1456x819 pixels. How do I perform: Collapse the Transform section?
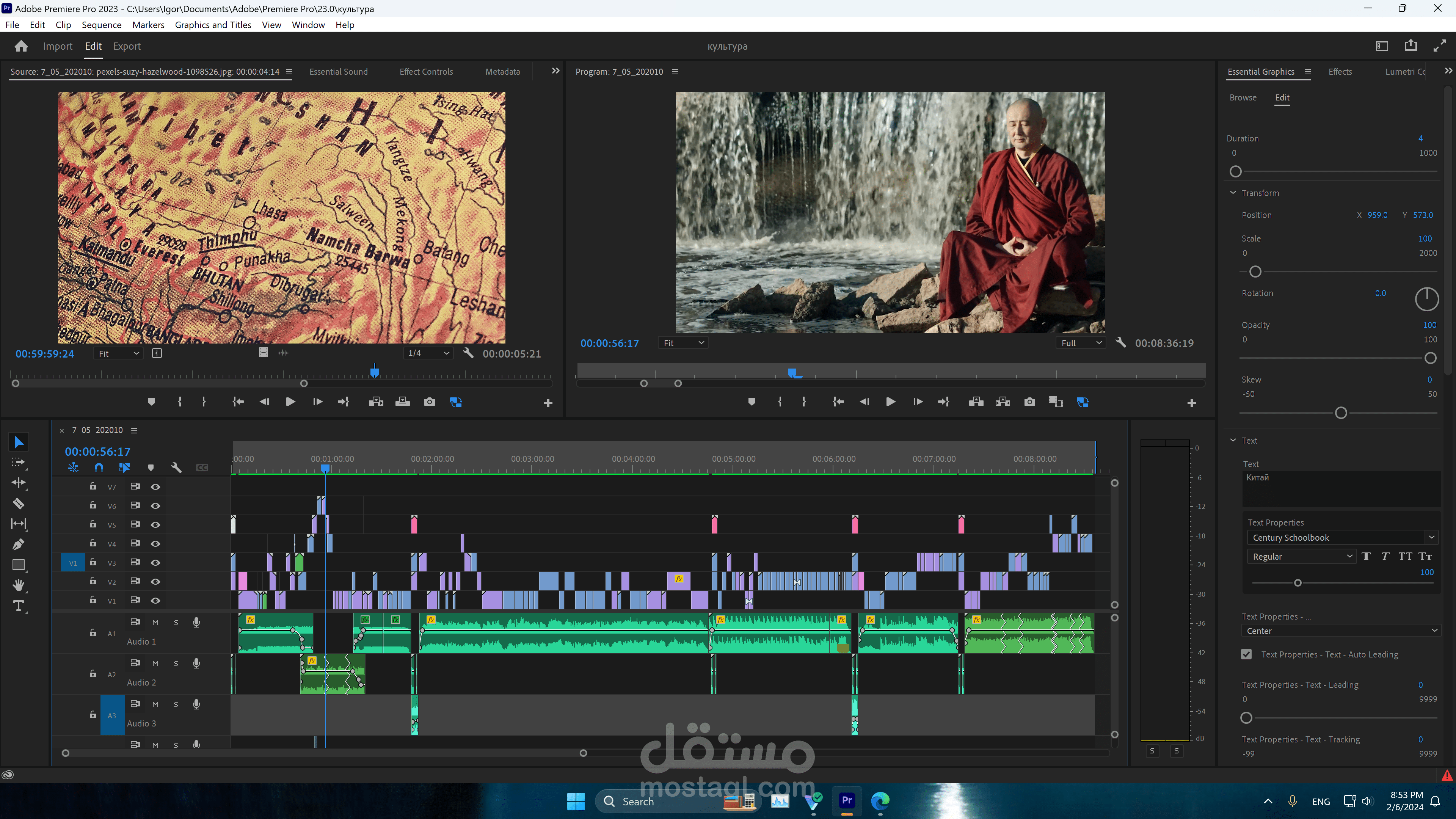pos(1233,193)
